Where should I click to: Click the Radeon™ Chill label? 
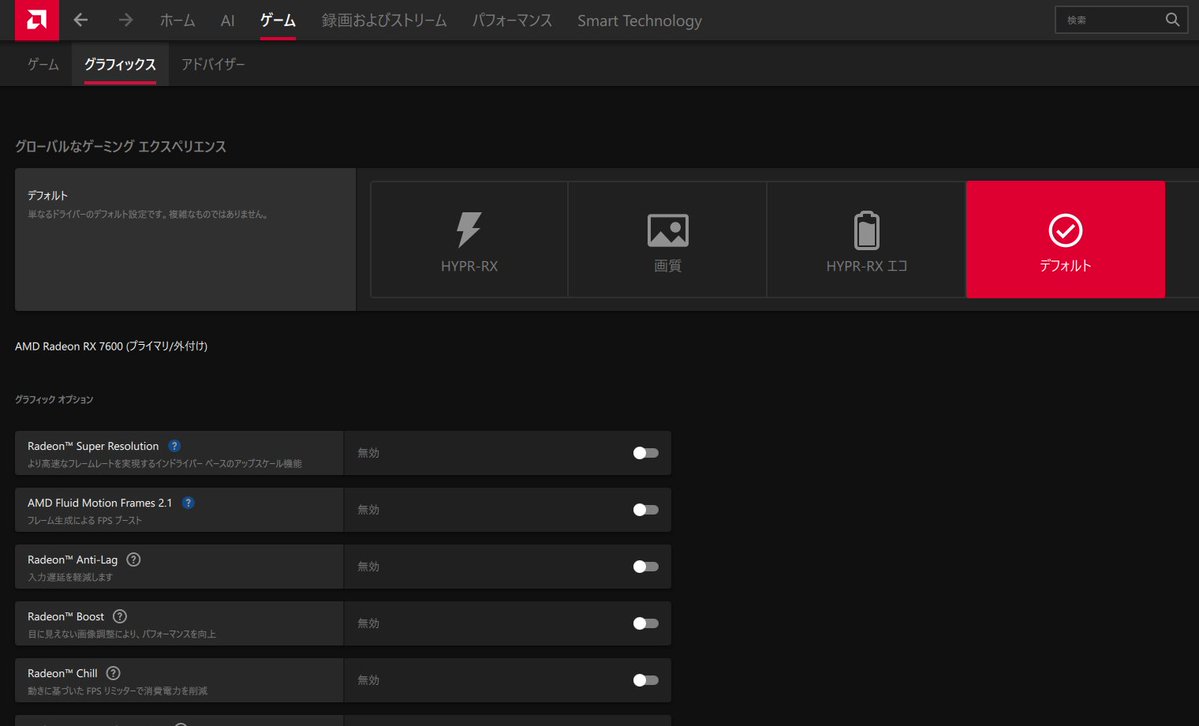point(63,673)
